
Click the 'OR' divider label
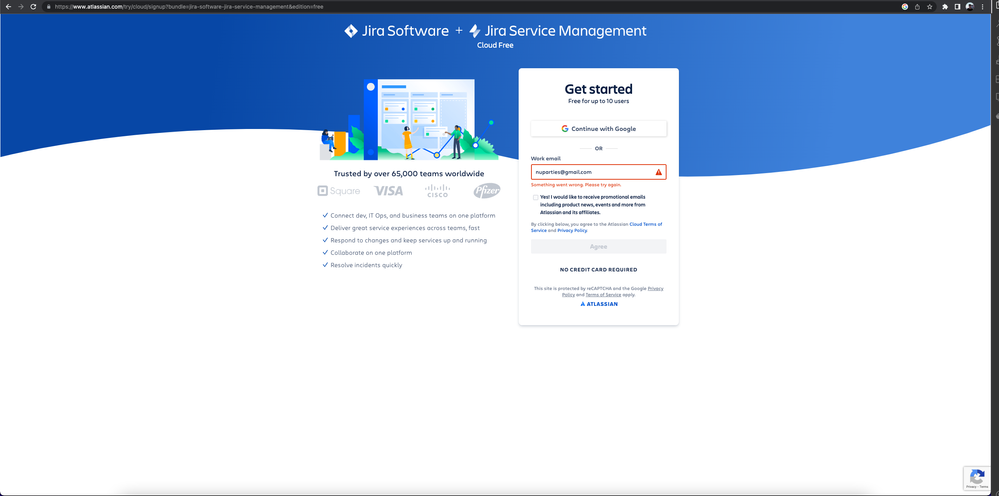[599, 148]
